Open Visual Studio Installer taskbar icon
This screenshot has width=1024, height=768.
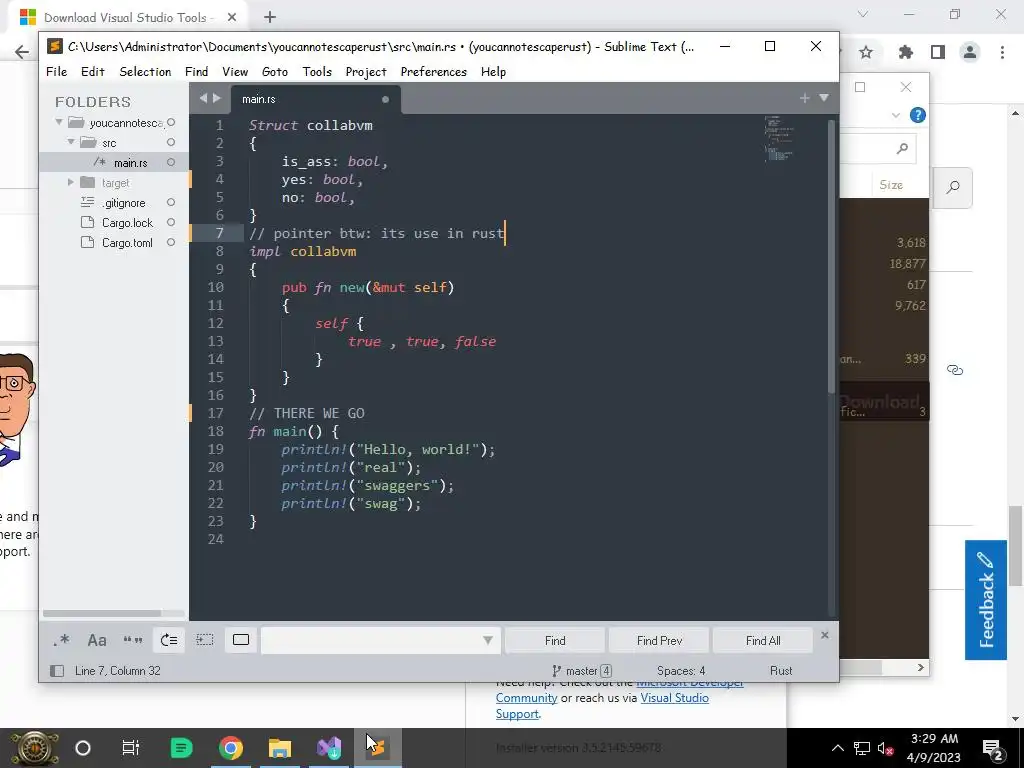click(x=329, y=748)
